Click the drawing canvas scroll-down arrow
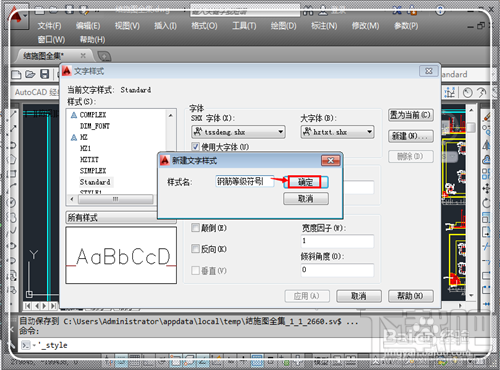This screenshot has width=500, height=370. (x=471, y=295)
